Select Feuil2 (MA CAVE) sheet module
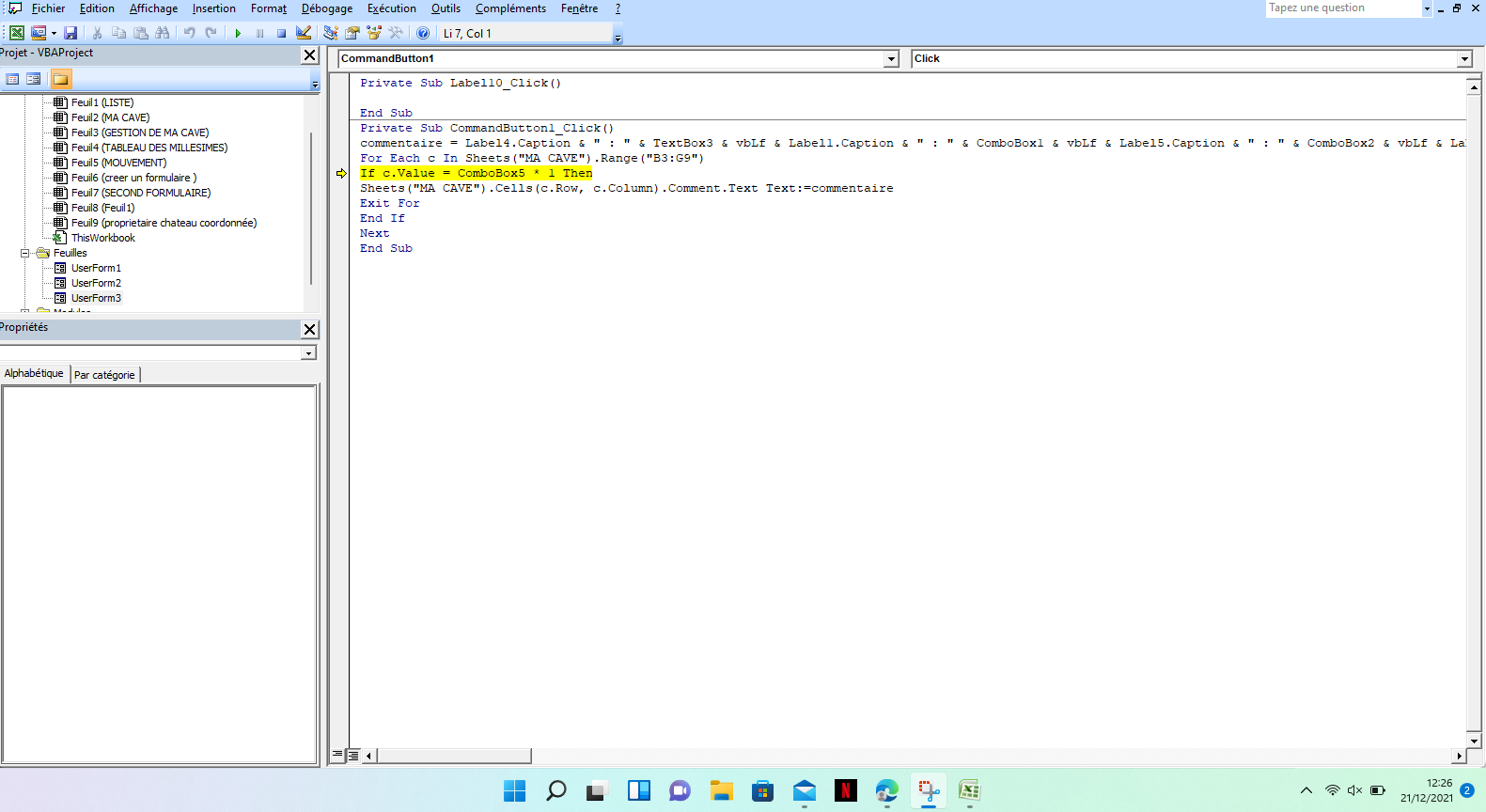The image size is (1486, 812). 110,117
